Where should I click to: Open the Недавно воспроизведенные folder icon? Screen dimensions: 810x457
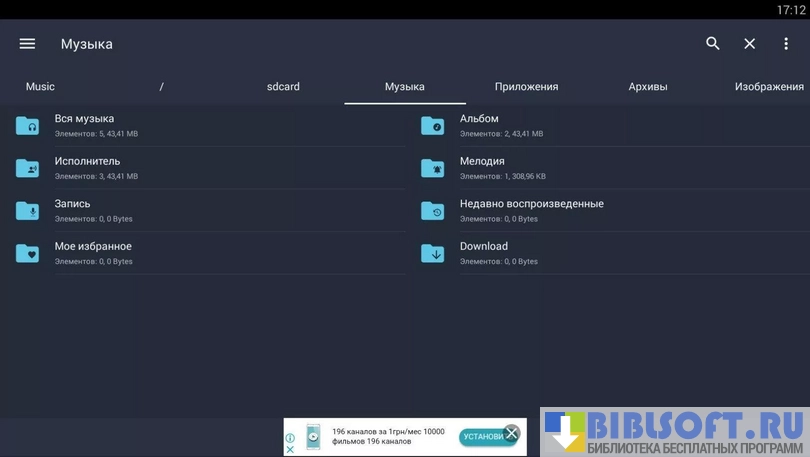click(x=433, y=211)
